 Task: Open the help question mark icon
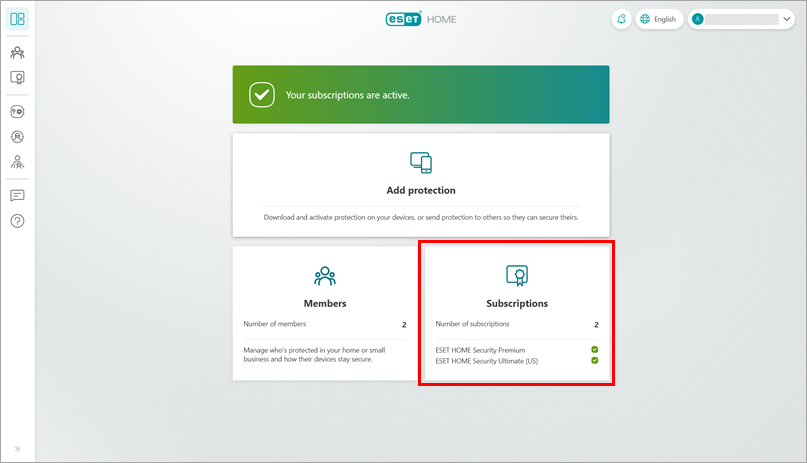click(x=17, y=220)
